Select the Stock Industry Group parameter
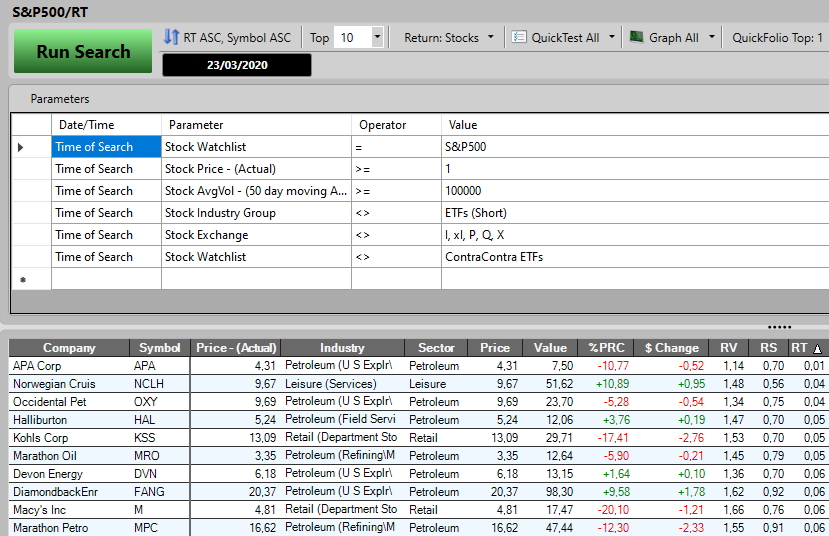The width and height of the screenshot is (829, 536). pyautogui.click(x=256, y=213)
